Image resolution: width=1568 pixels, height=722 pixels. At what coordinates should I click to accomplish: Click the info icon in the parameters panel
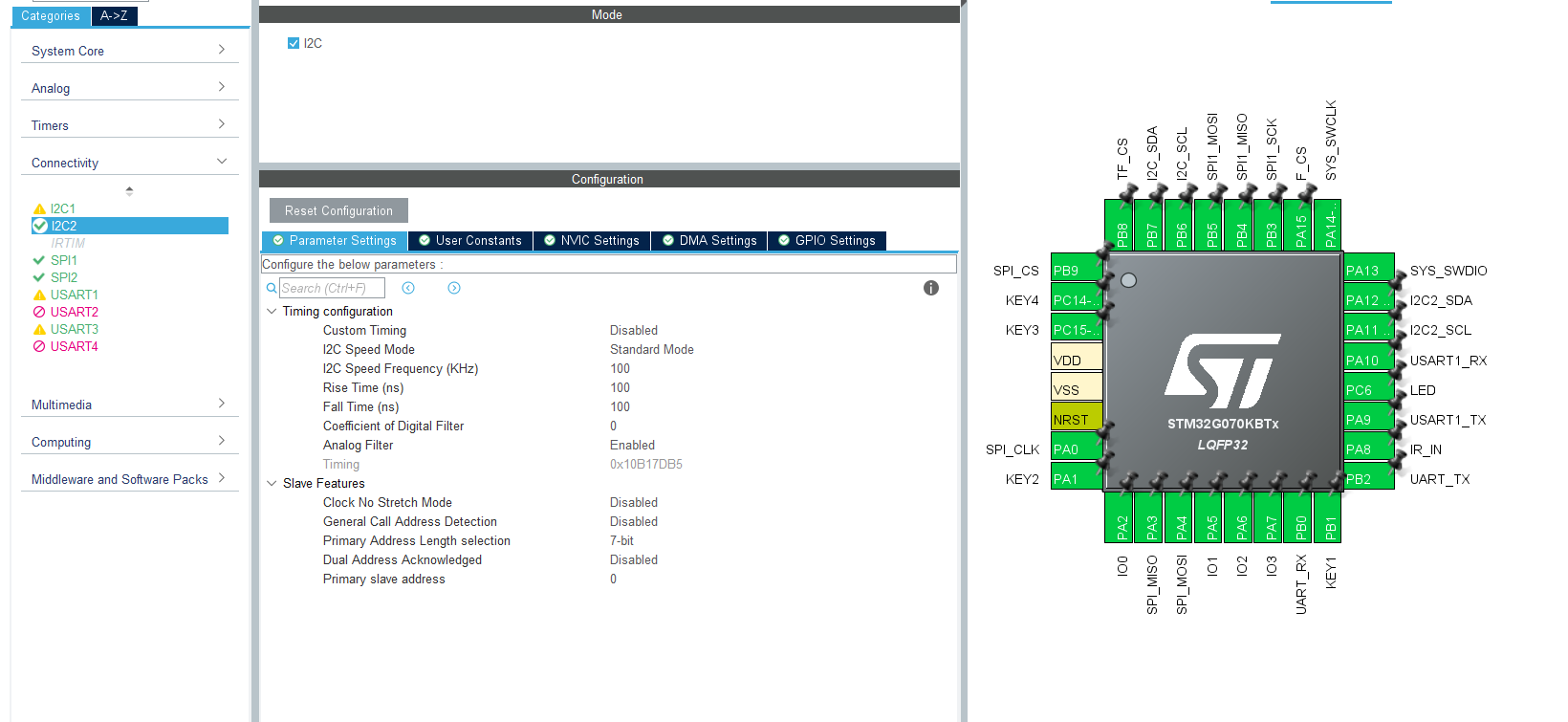(x=931, y=288)
